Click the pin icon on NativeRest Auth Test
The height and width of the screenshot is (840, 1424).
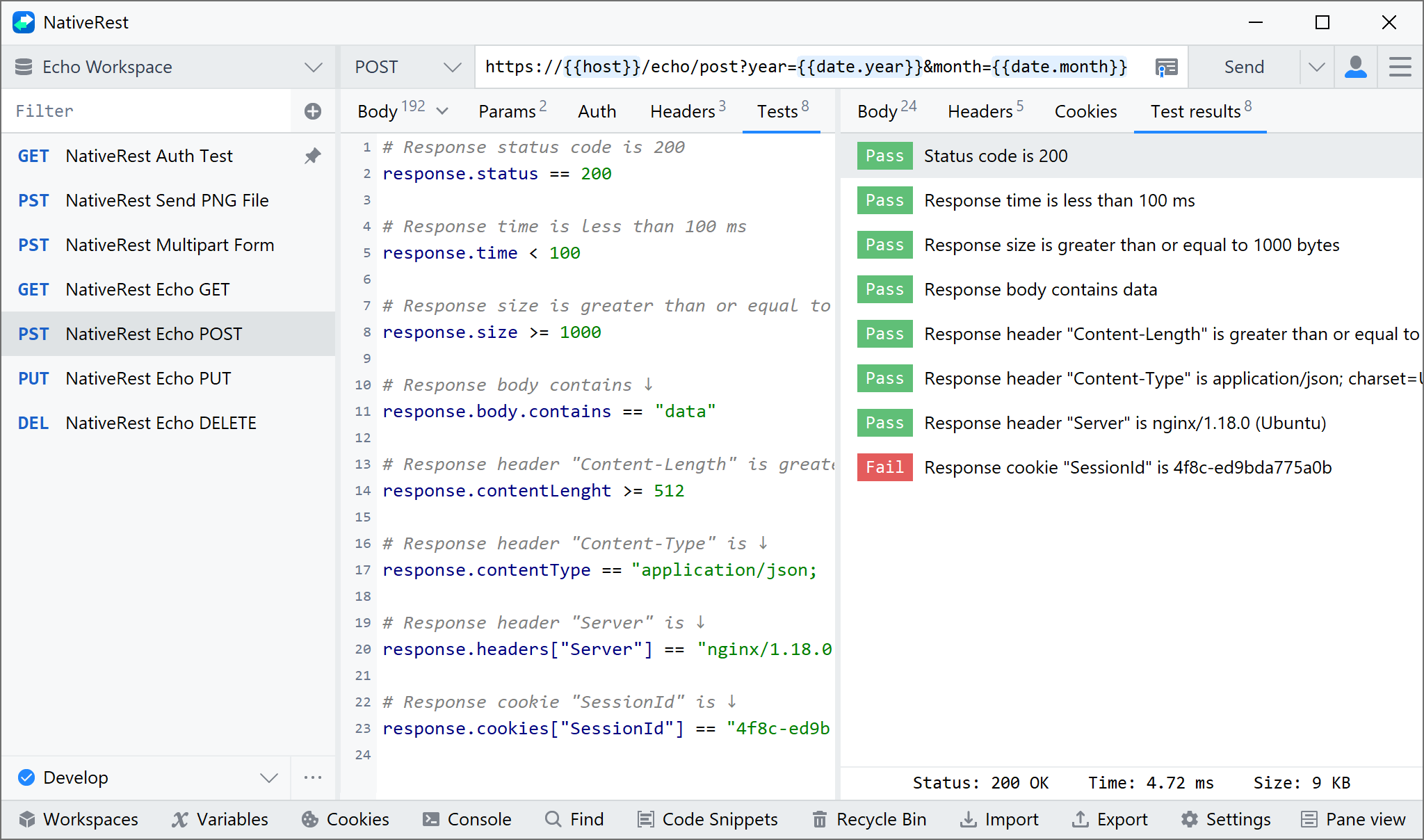coord(313,156)
